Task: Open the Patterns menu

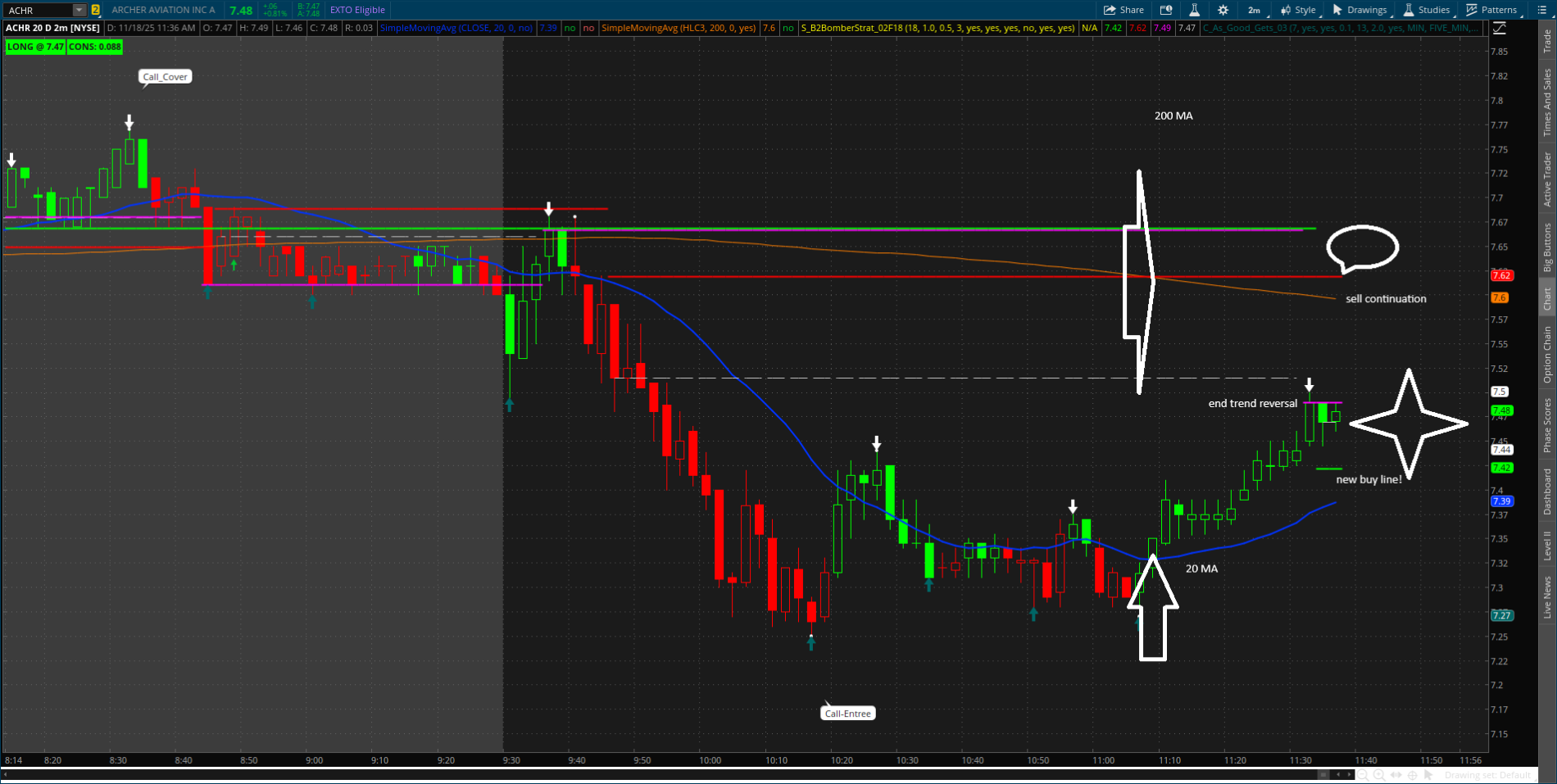Action: (1492, 10)
